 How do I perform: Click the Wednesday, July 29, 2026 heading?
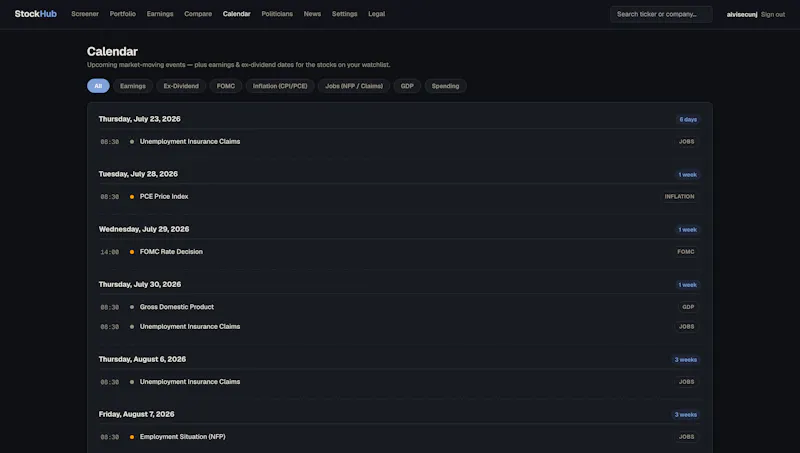tap(144, 229)
